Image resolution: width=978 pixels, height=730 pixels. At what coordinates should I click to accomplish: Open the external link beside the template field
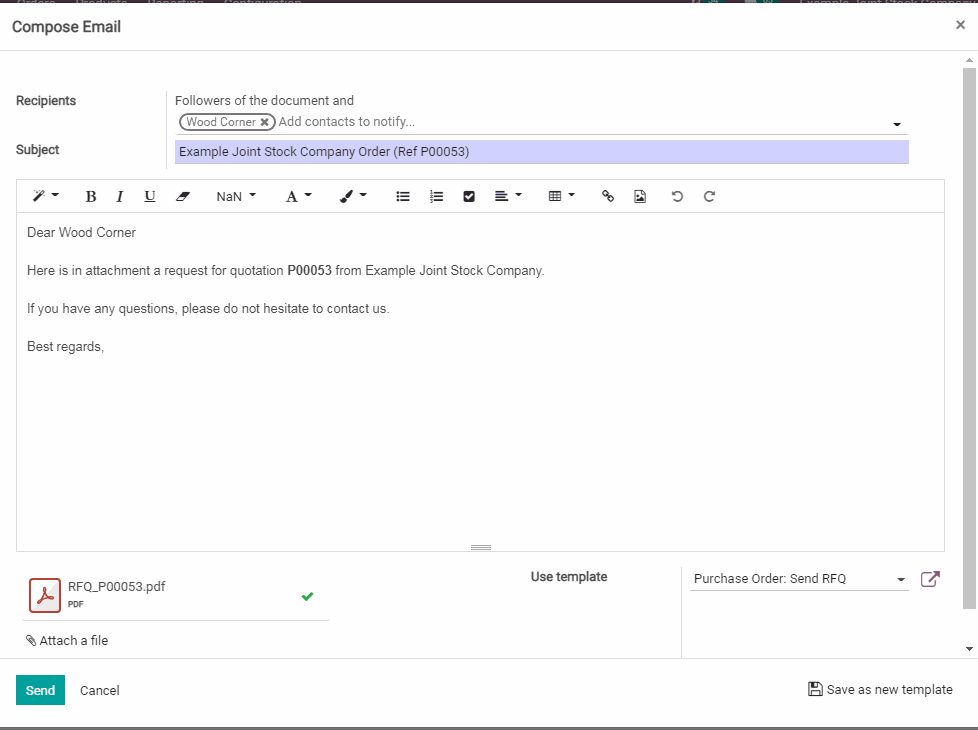(x=930, y=579)
